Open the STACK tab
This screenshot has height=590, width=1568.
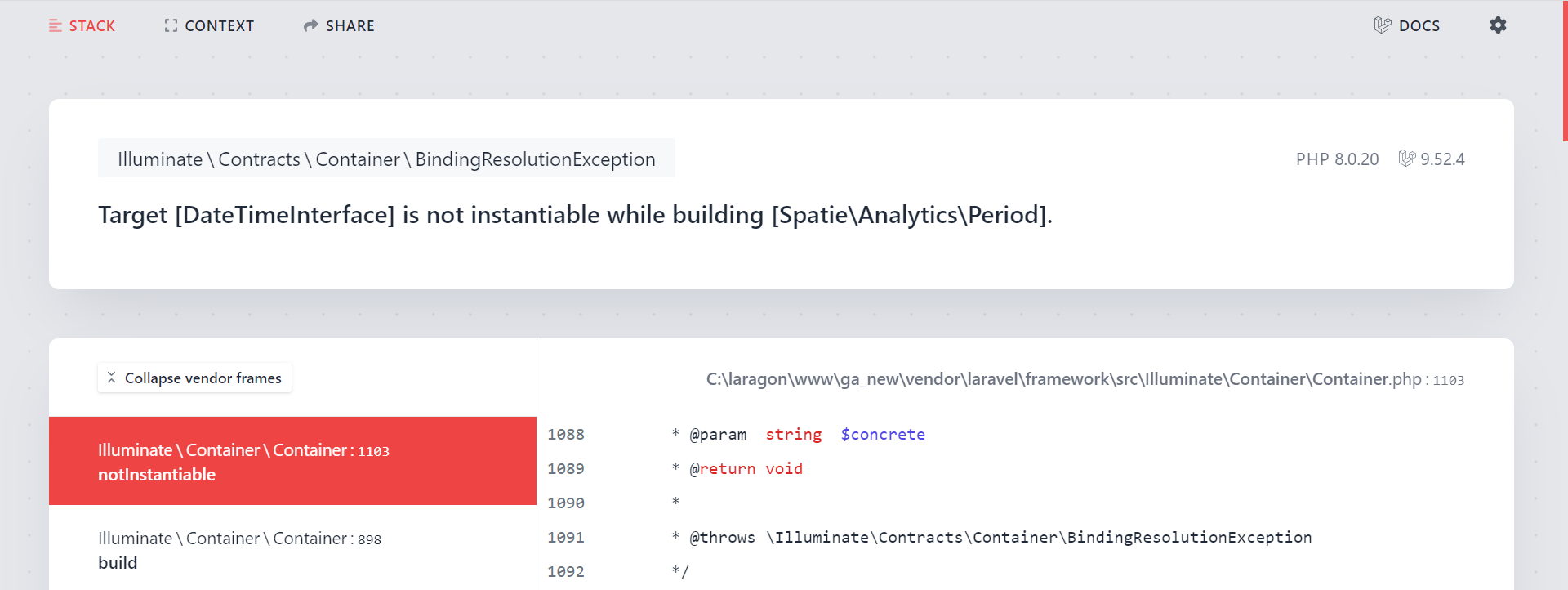pos(82,26)
